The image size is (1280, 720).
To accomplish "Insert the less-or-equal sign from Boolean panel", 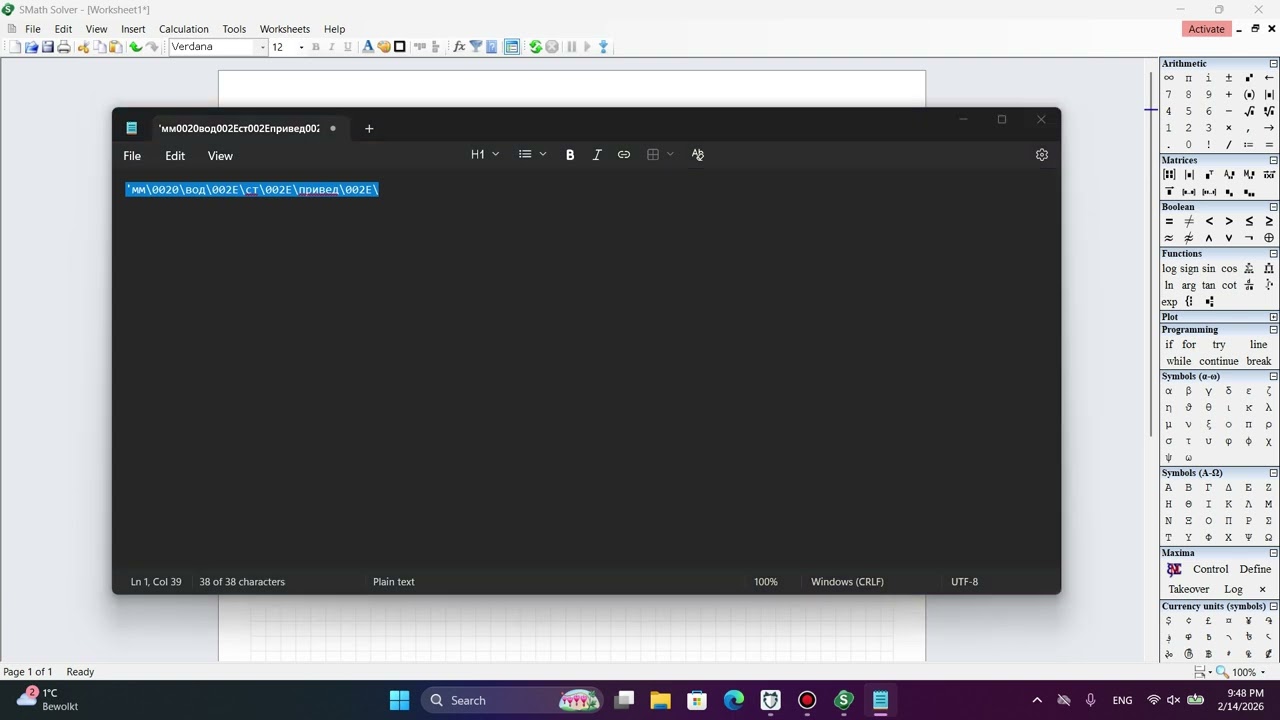I will coord(1249,221).
